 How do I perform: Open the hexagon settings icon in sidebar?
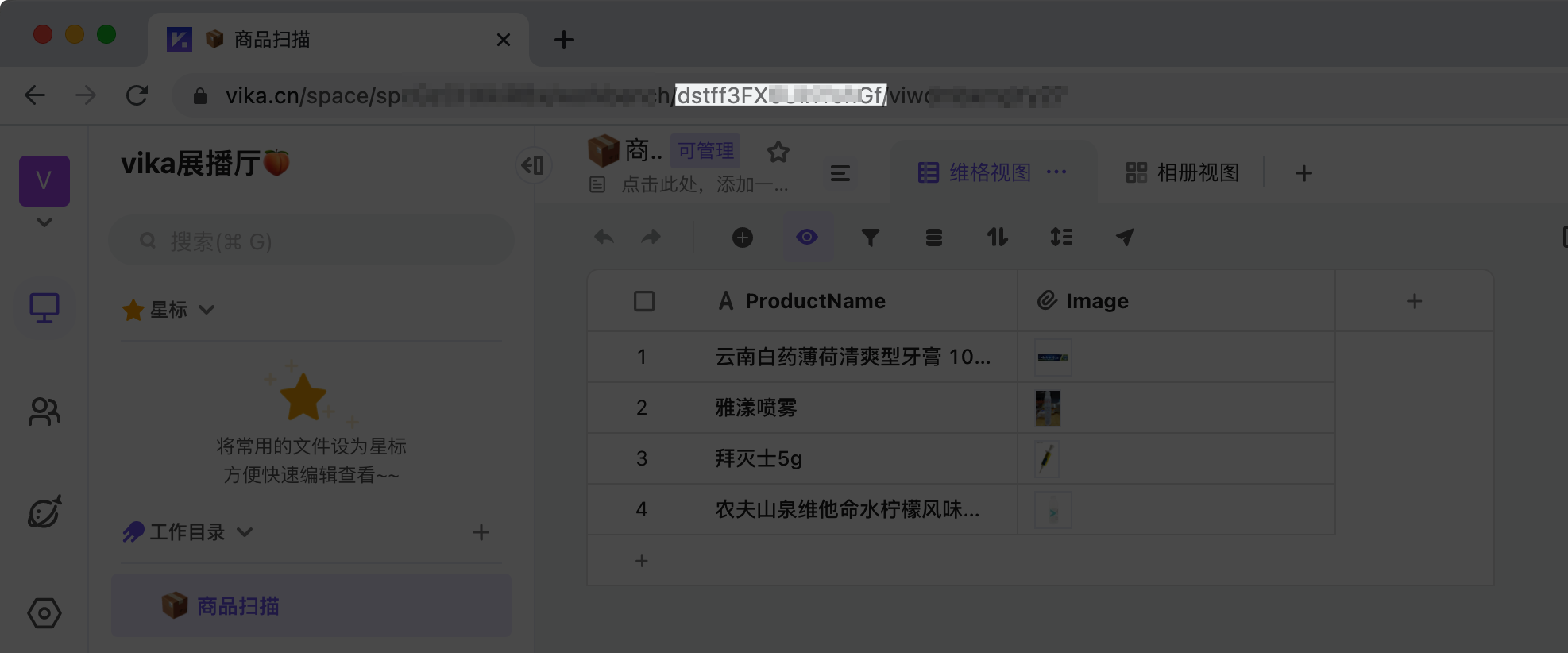coord(44,613)
